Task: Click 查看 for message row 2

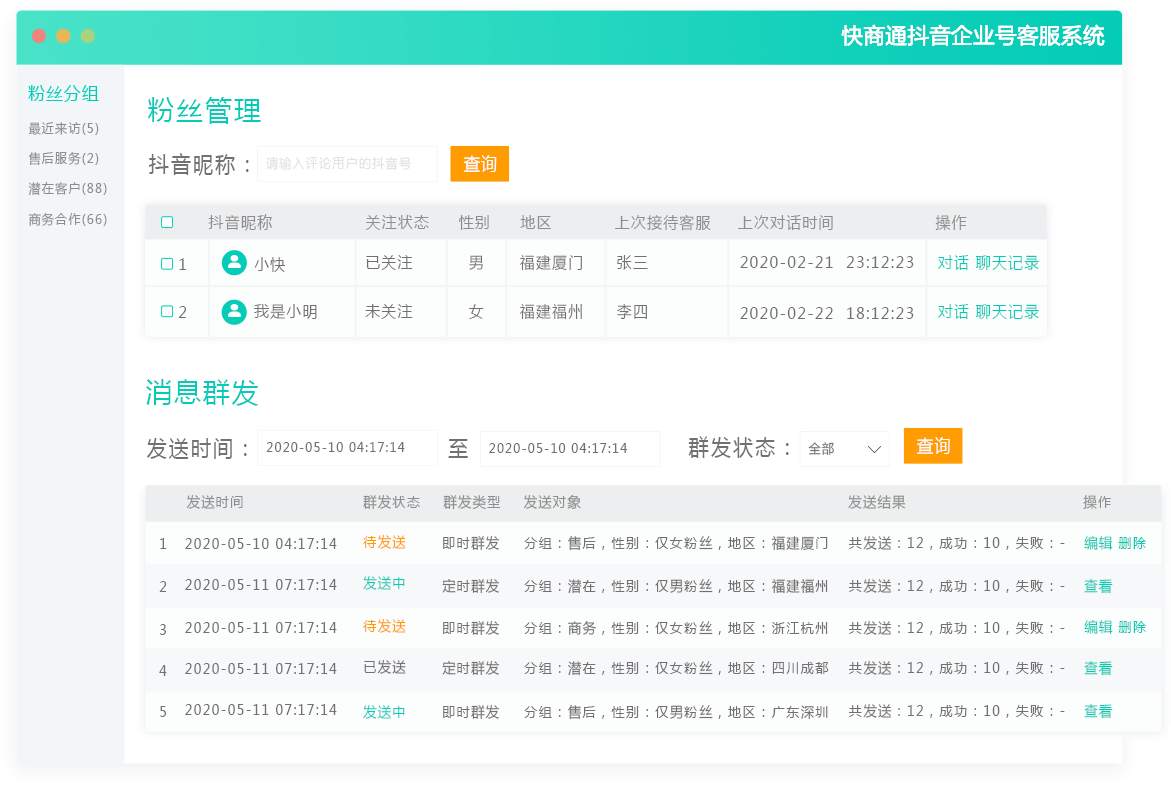Action: pyautogui.click(x=1098, y=586)
